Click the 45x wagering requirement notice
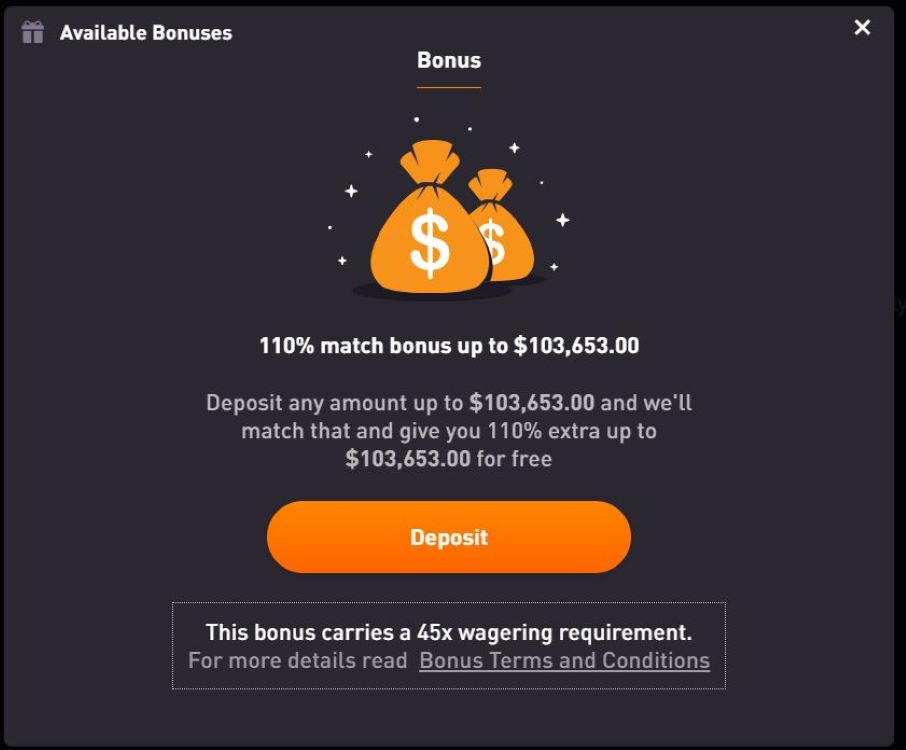 click(x=449, y=632)
